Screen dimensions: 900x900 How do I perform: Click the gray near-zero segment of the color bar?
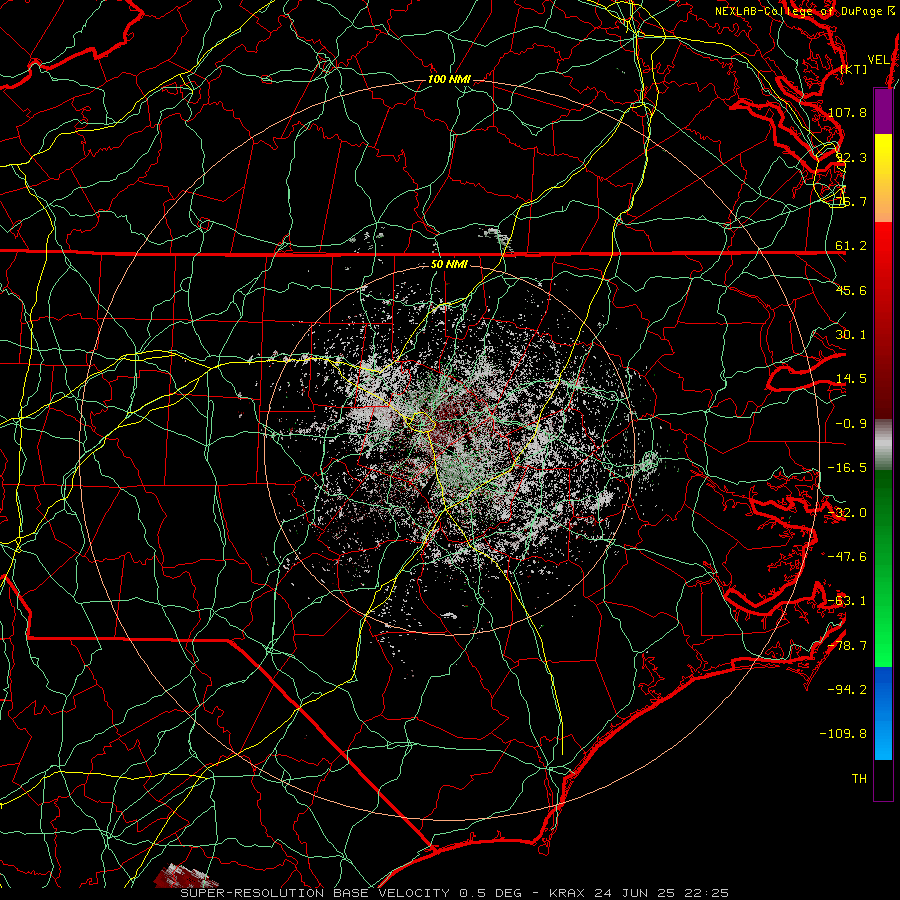[x=883, y=444]
